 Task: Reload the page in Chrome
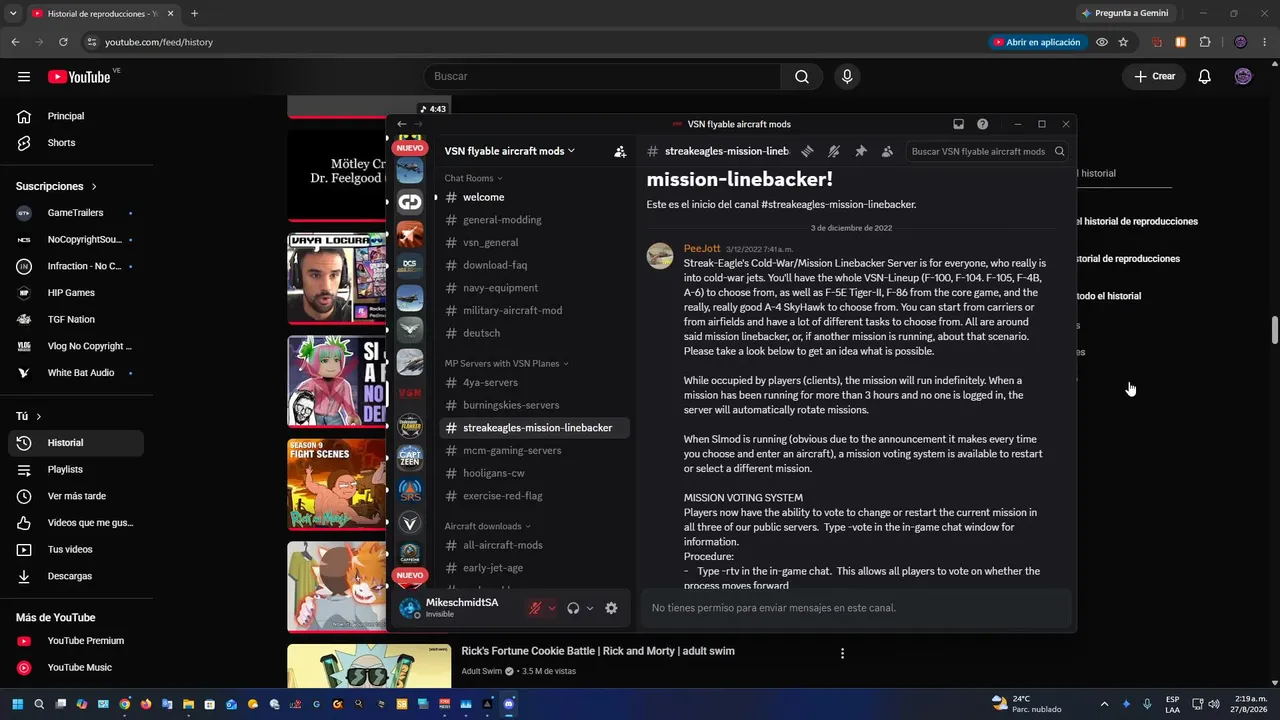(x=63, y=42)
